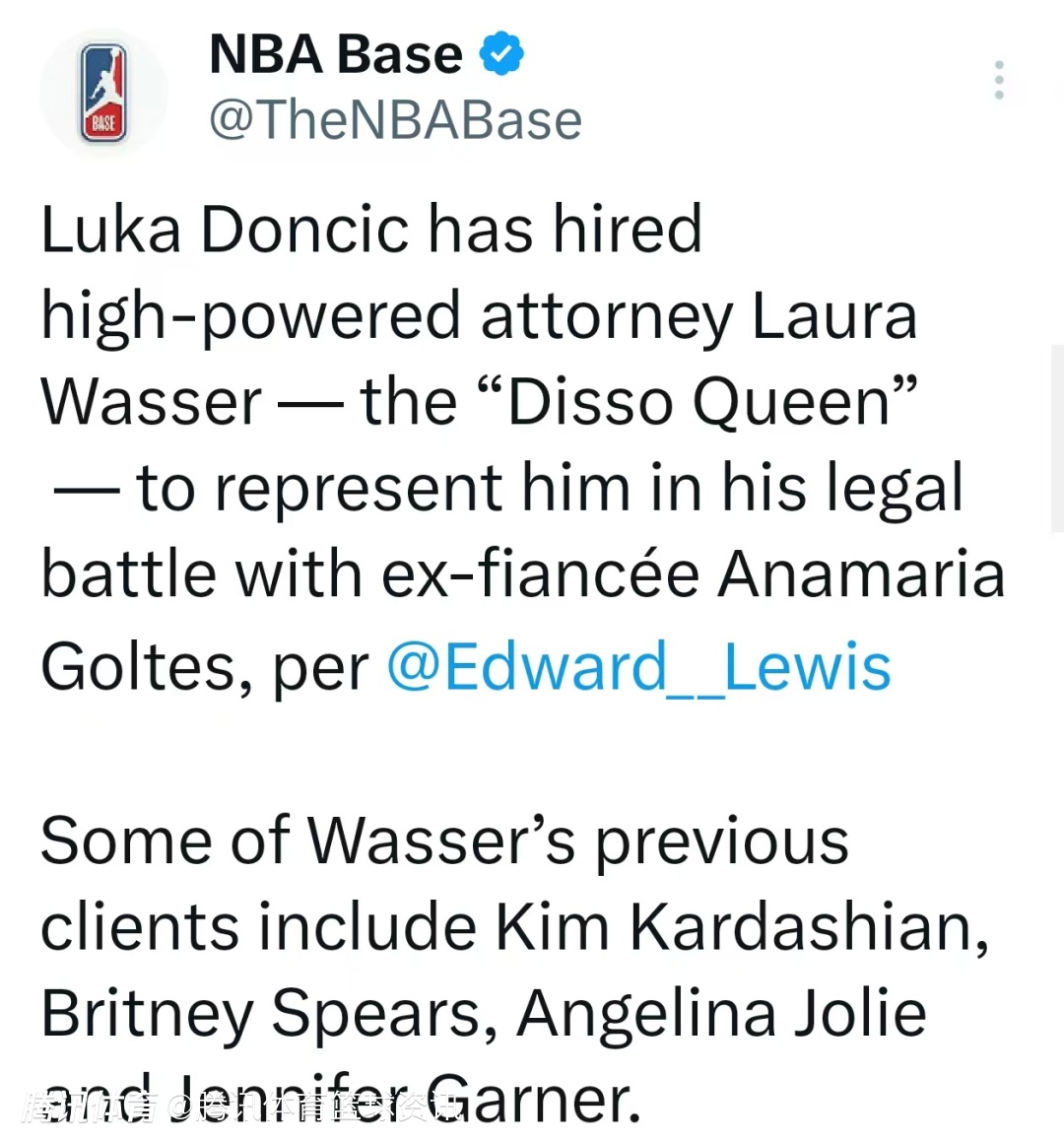Click the blue verified checkmark badge

click(502, 53)
